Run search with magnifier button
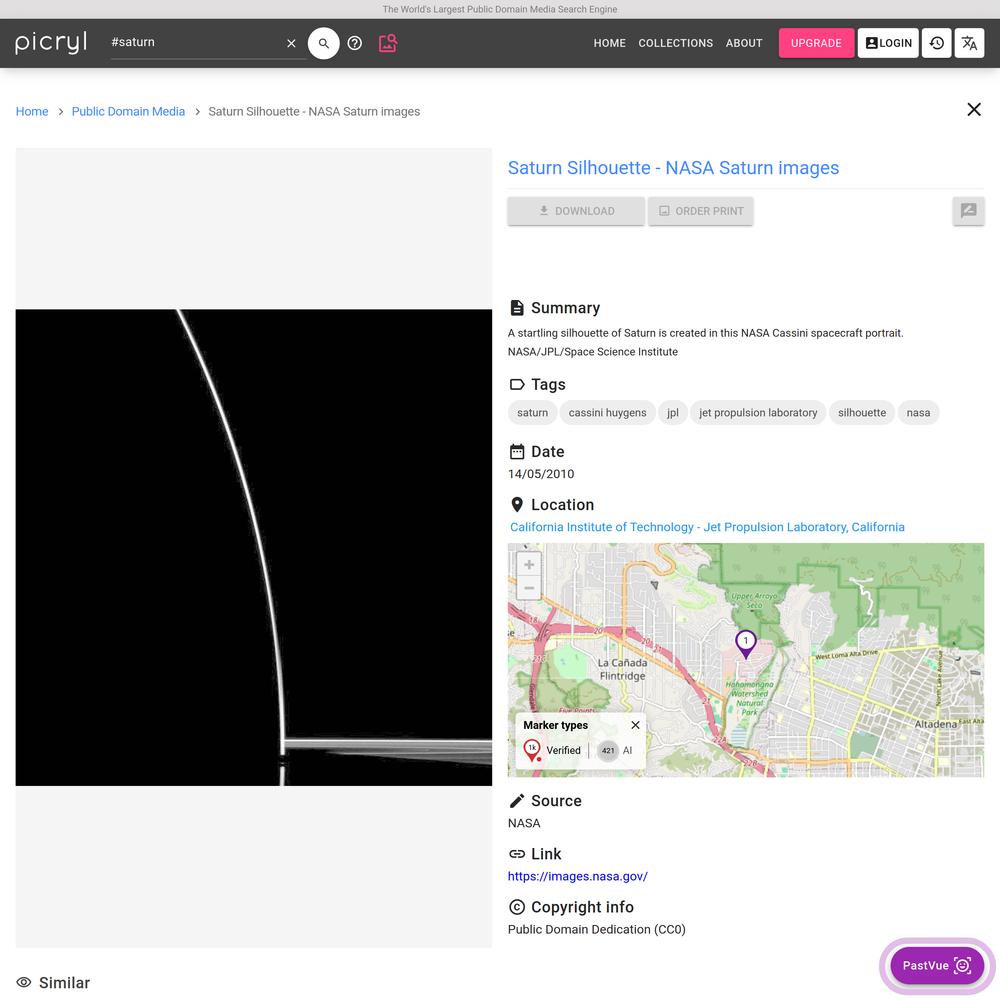Image resolution: width=1000 pixels, height=1000 pixels. 323,43
